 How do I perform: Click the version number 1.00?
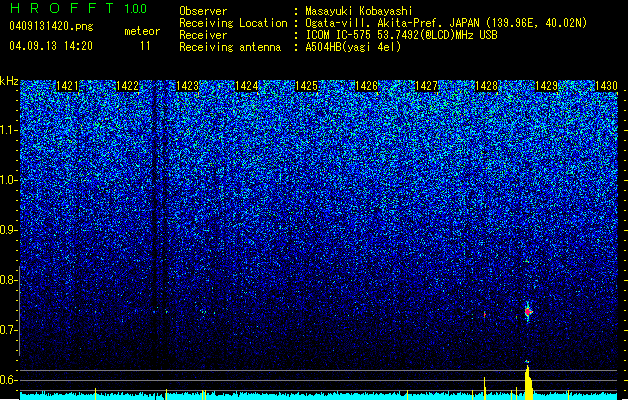pyautogui.click(x=135, y=9)
